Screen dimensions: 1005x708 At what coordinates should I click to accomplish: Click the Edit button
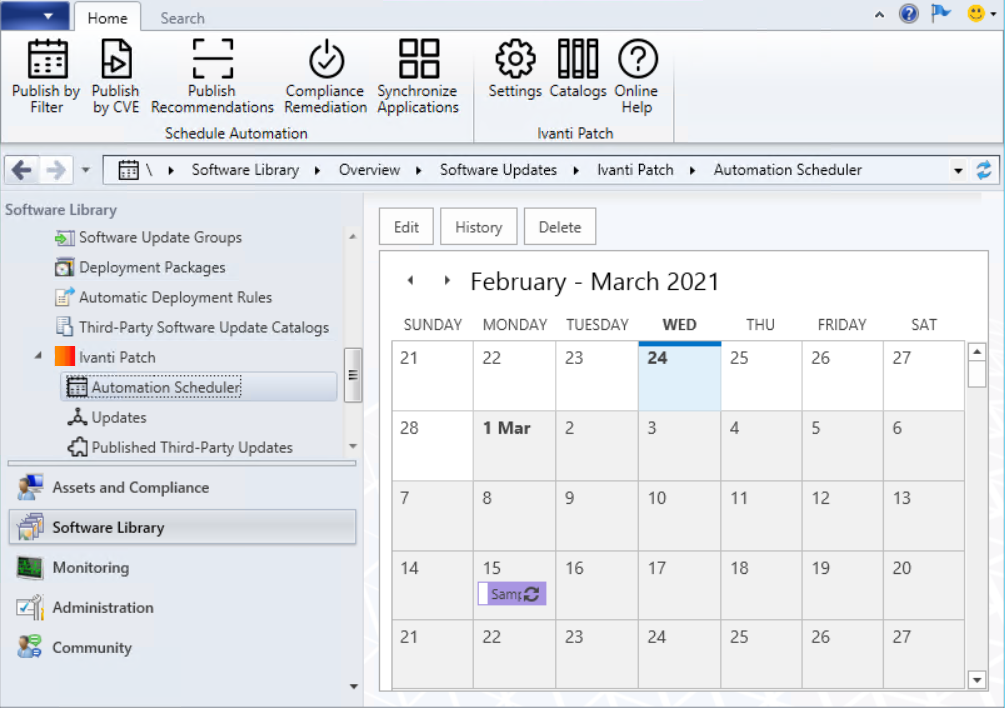(406, 227)
